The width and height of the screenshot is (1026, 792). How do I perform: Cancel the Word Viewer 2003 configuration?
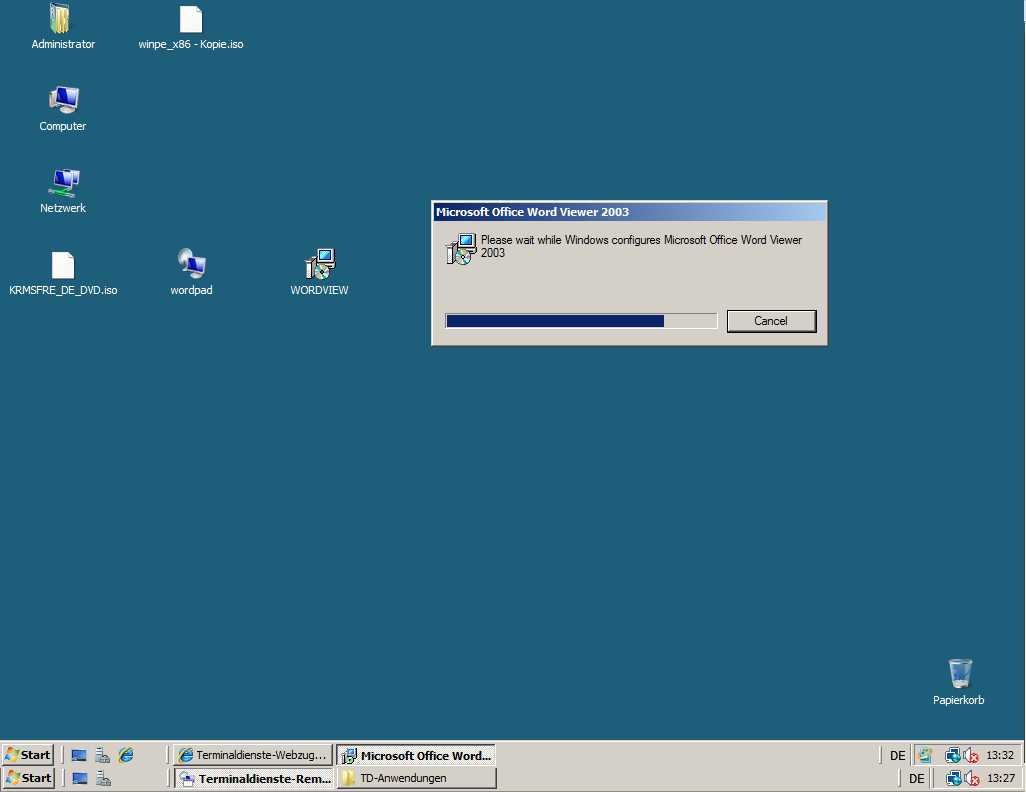click(x=771, y=321)
